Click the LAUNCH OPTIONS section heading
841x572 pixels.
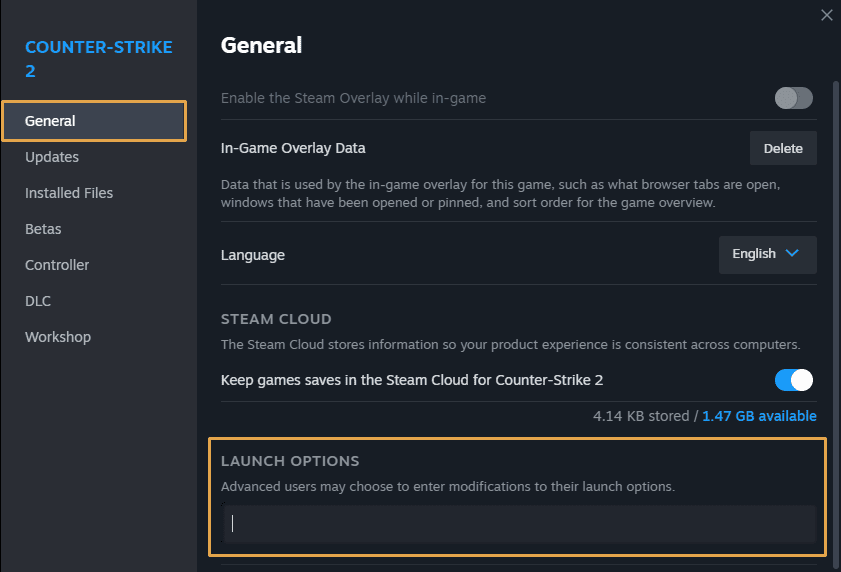(290, 461)
